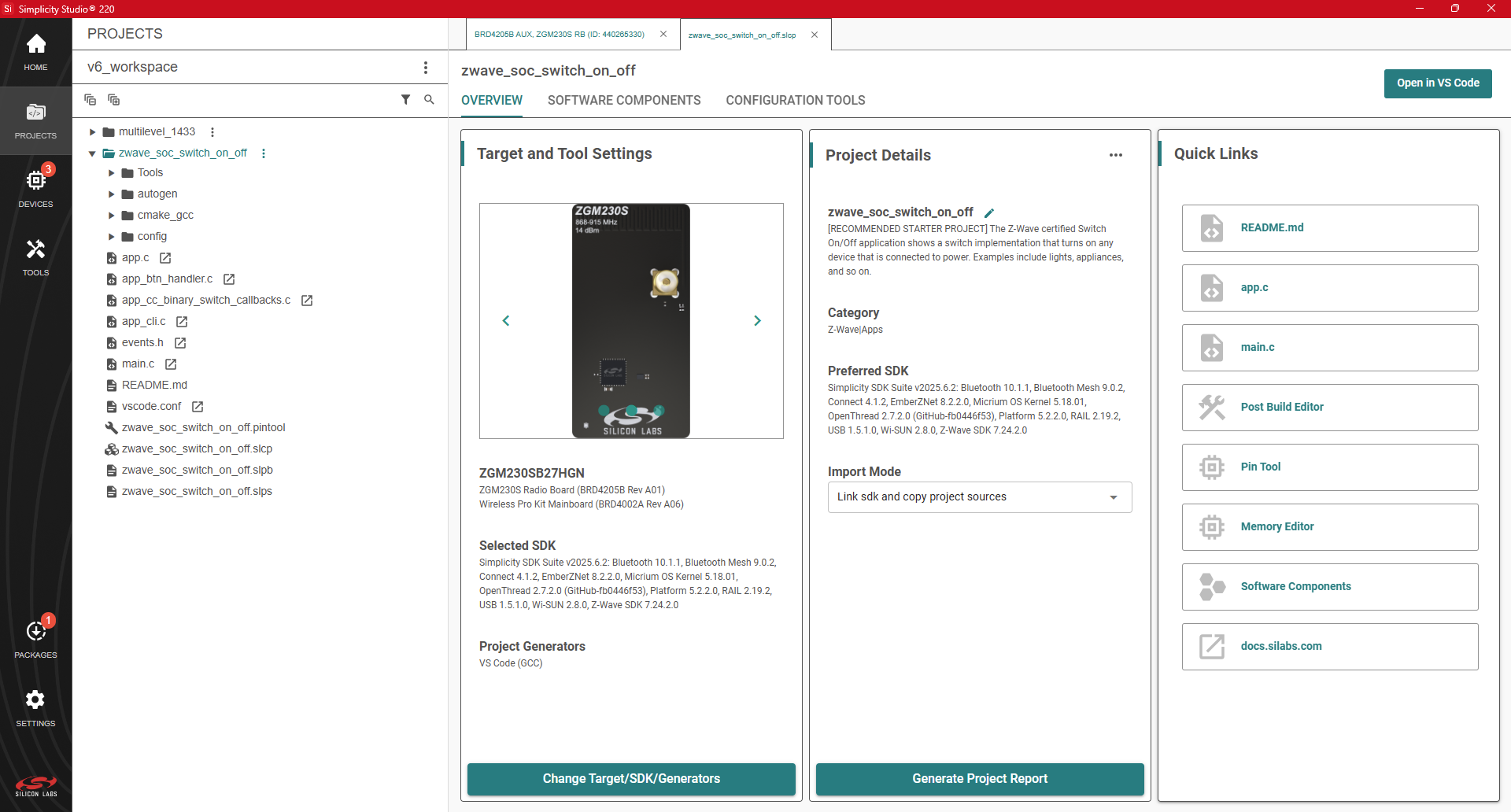Open the Devices panel from the sidebar
1511x812 pixels.
[35, 186]
